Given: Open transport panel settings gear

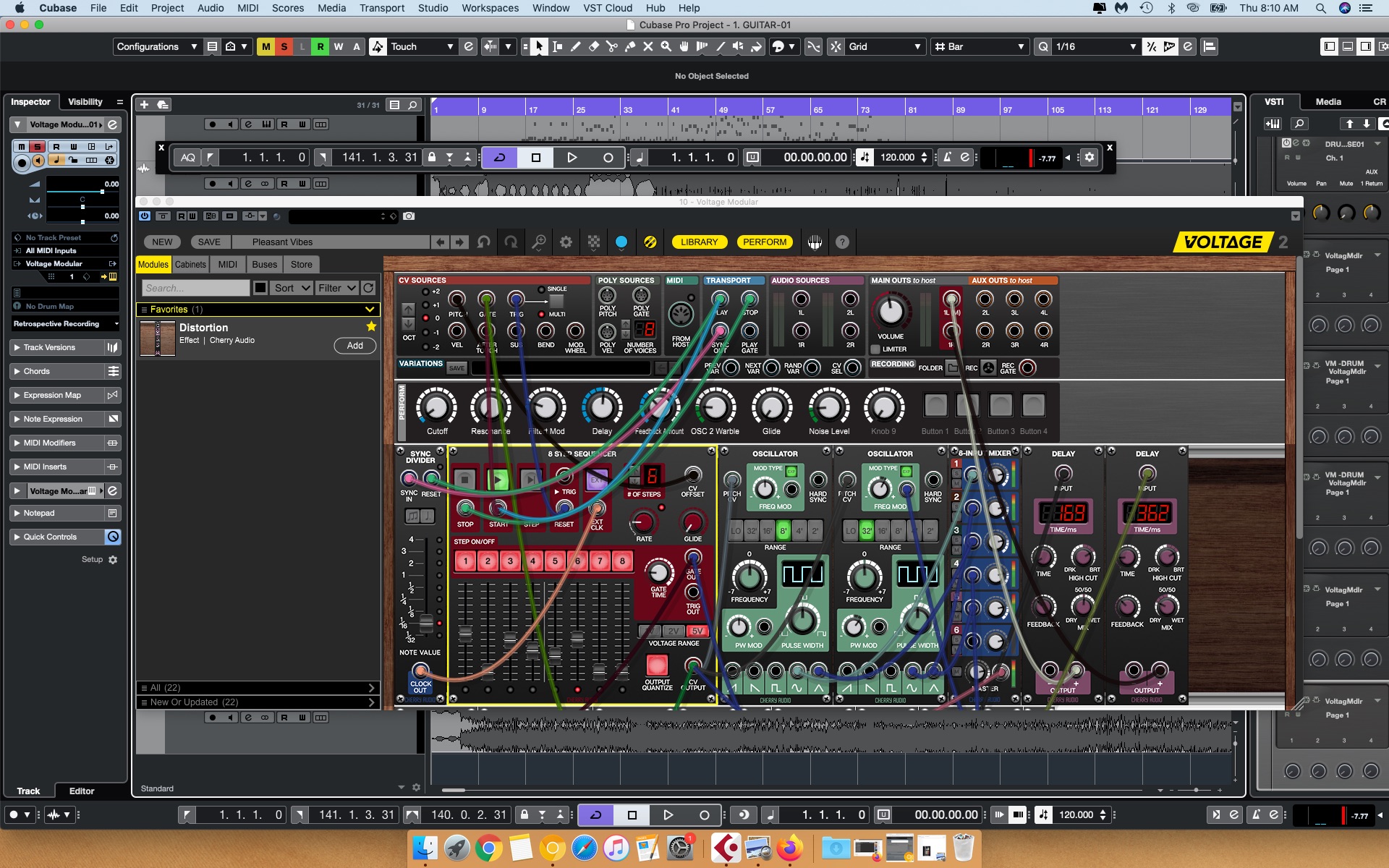Looking at the screenshot, I should 1089,157.
